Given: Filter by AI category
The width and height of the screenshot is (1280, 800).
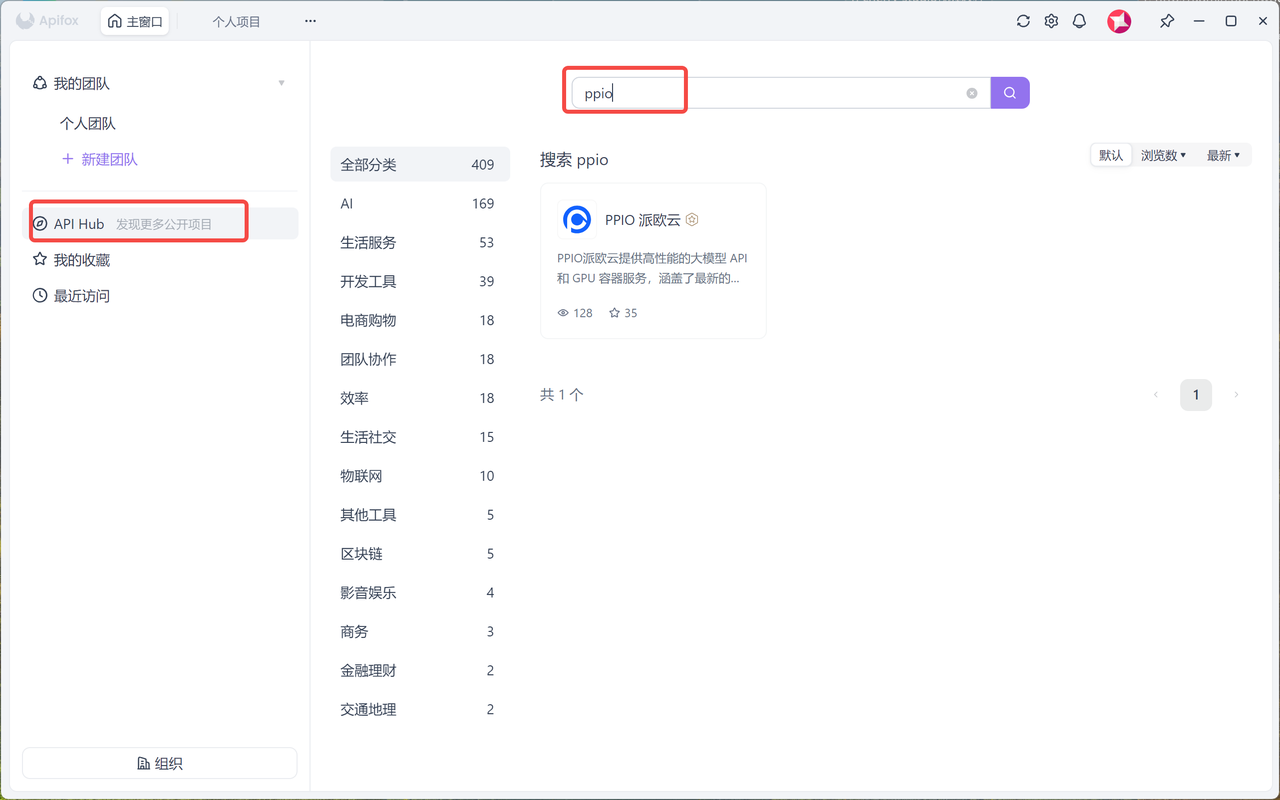Looking at the screenshot, I should (420, 204).
